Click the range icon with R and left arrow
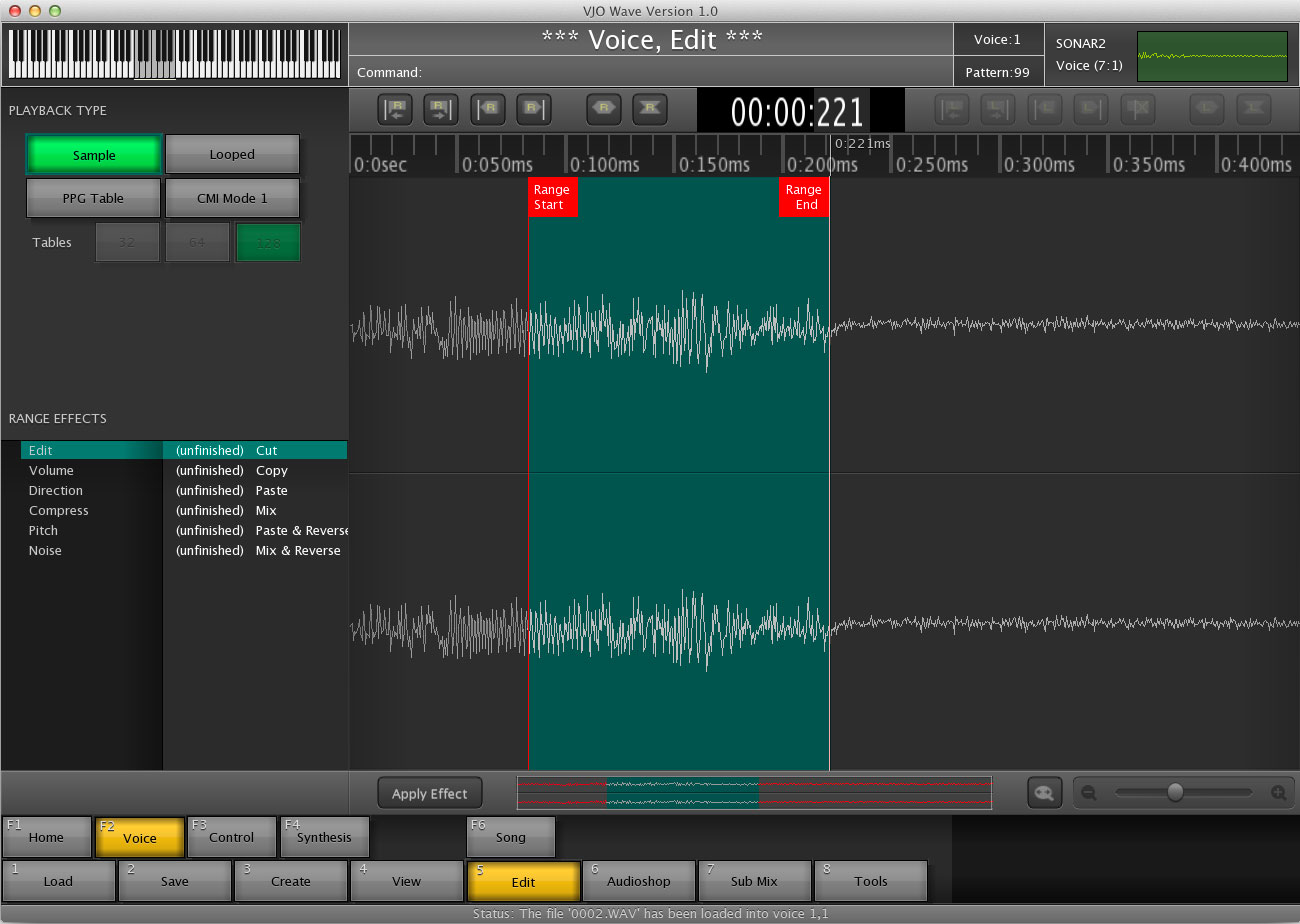The image size is (1300, 924). (395, 109)
